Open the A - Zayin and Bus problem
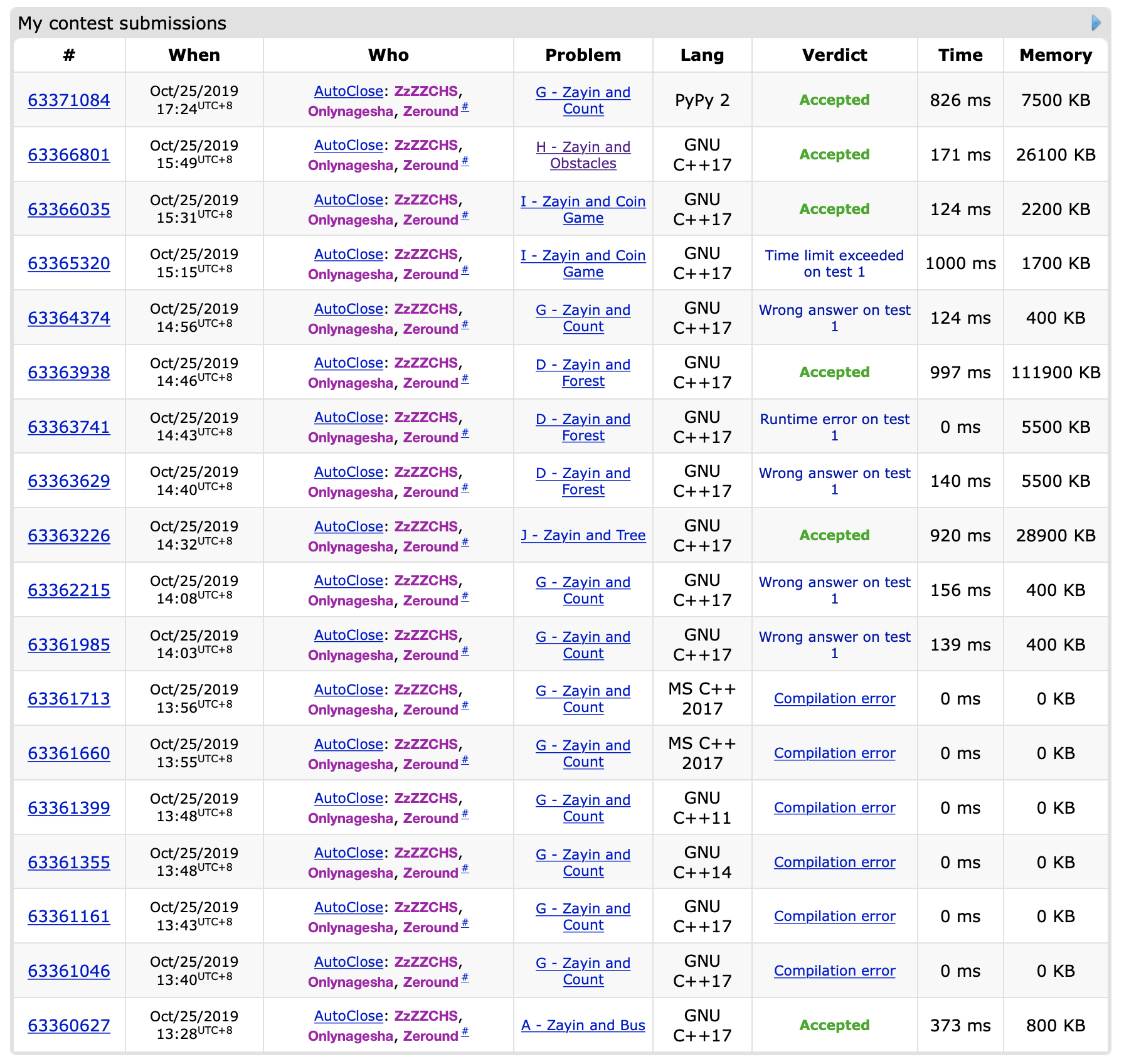This screenshot has height=1064, width=1124. [583, 1025]
